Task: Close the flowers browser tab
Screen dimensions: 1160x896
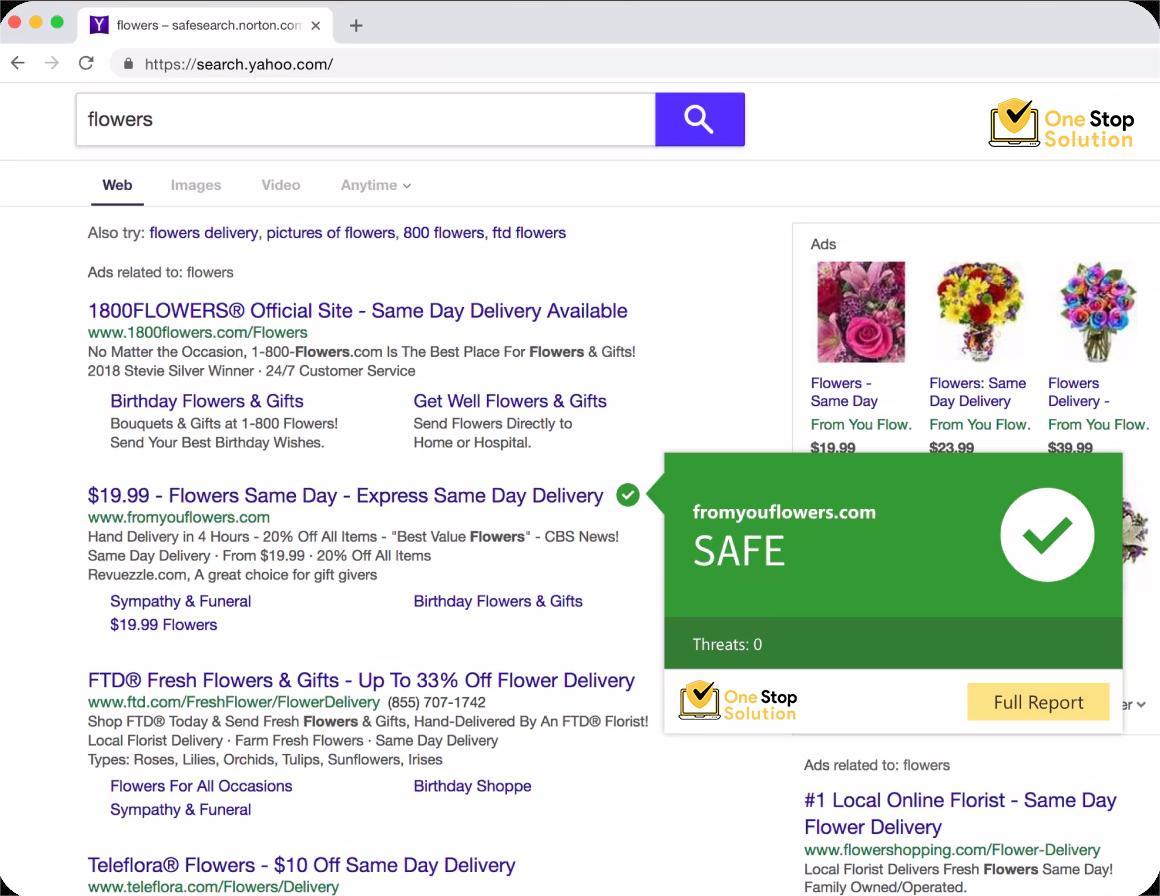Action: coord(316,25)
